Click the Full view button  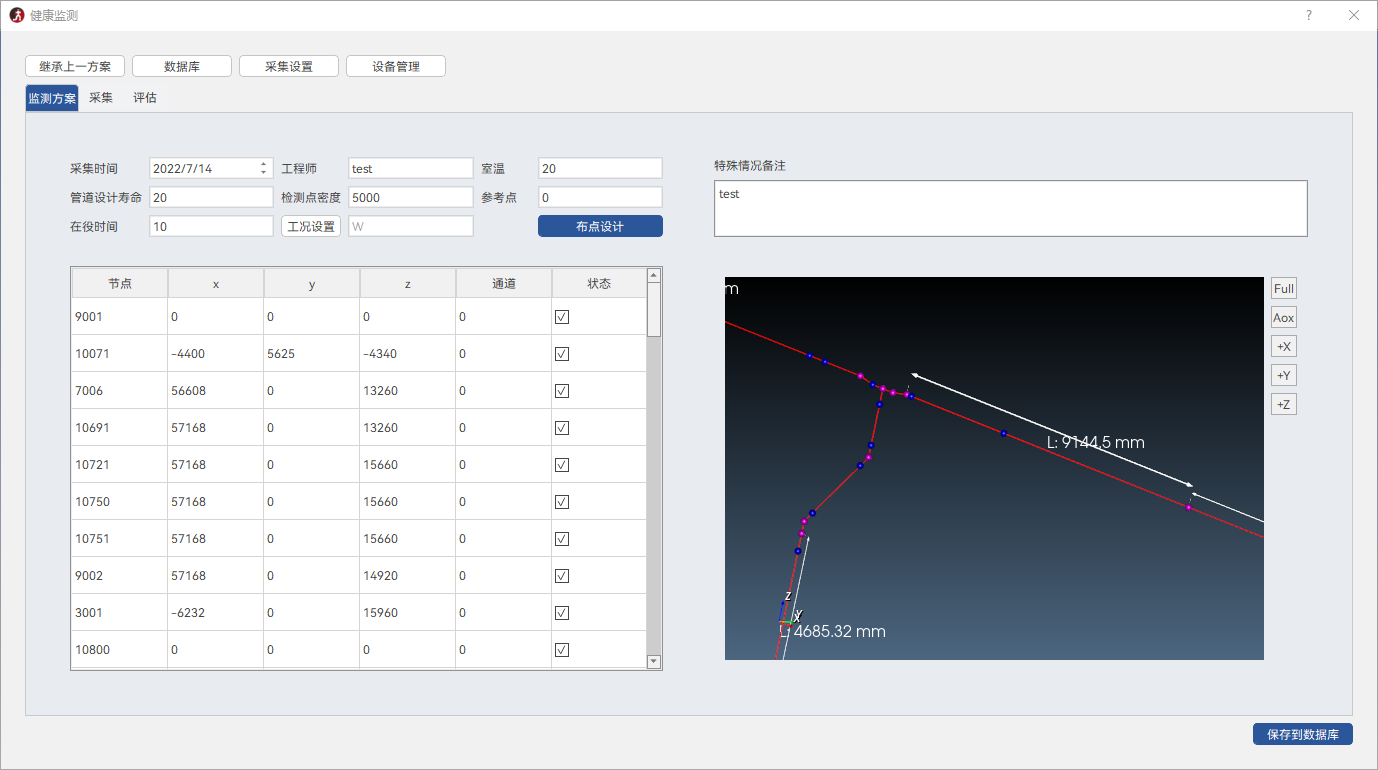[x=1284, y=289]
